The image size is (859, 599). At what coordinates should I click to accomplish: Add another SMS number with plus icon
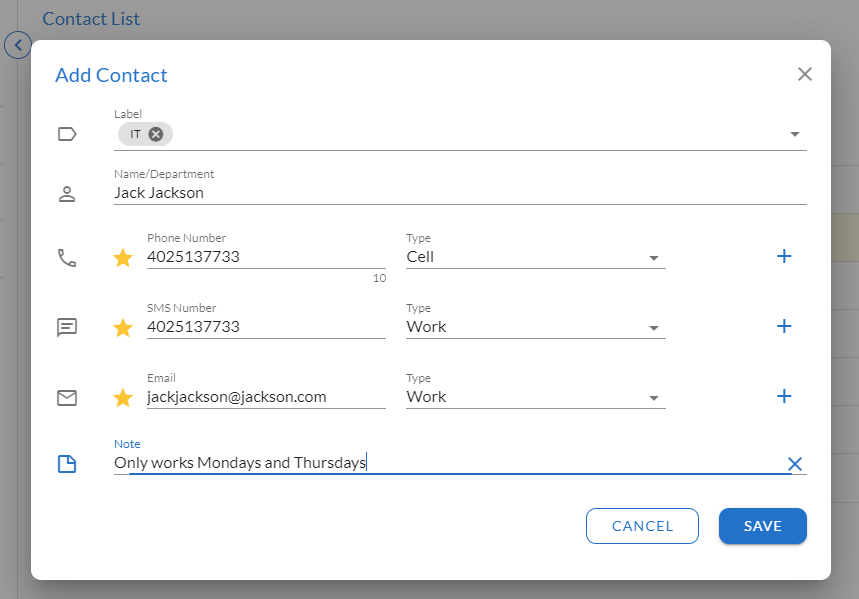pos(784,326)
